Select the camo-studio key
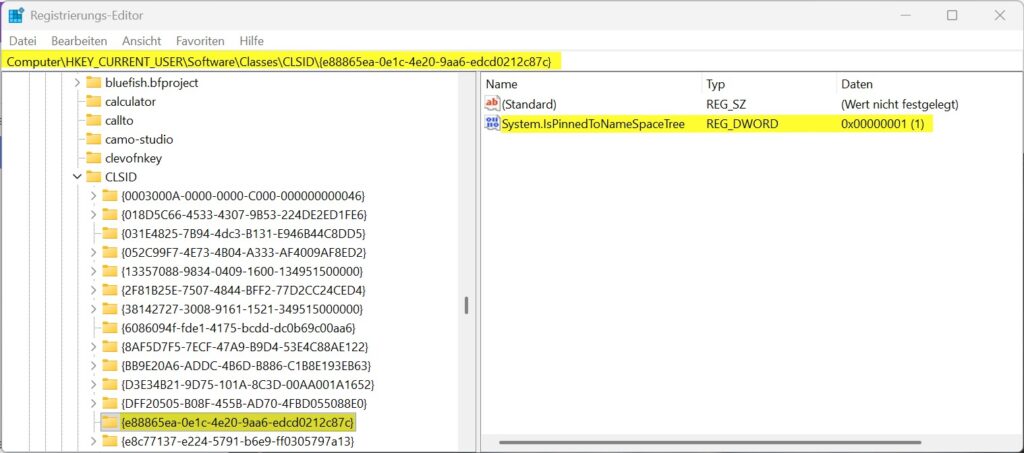 point(138,140)
